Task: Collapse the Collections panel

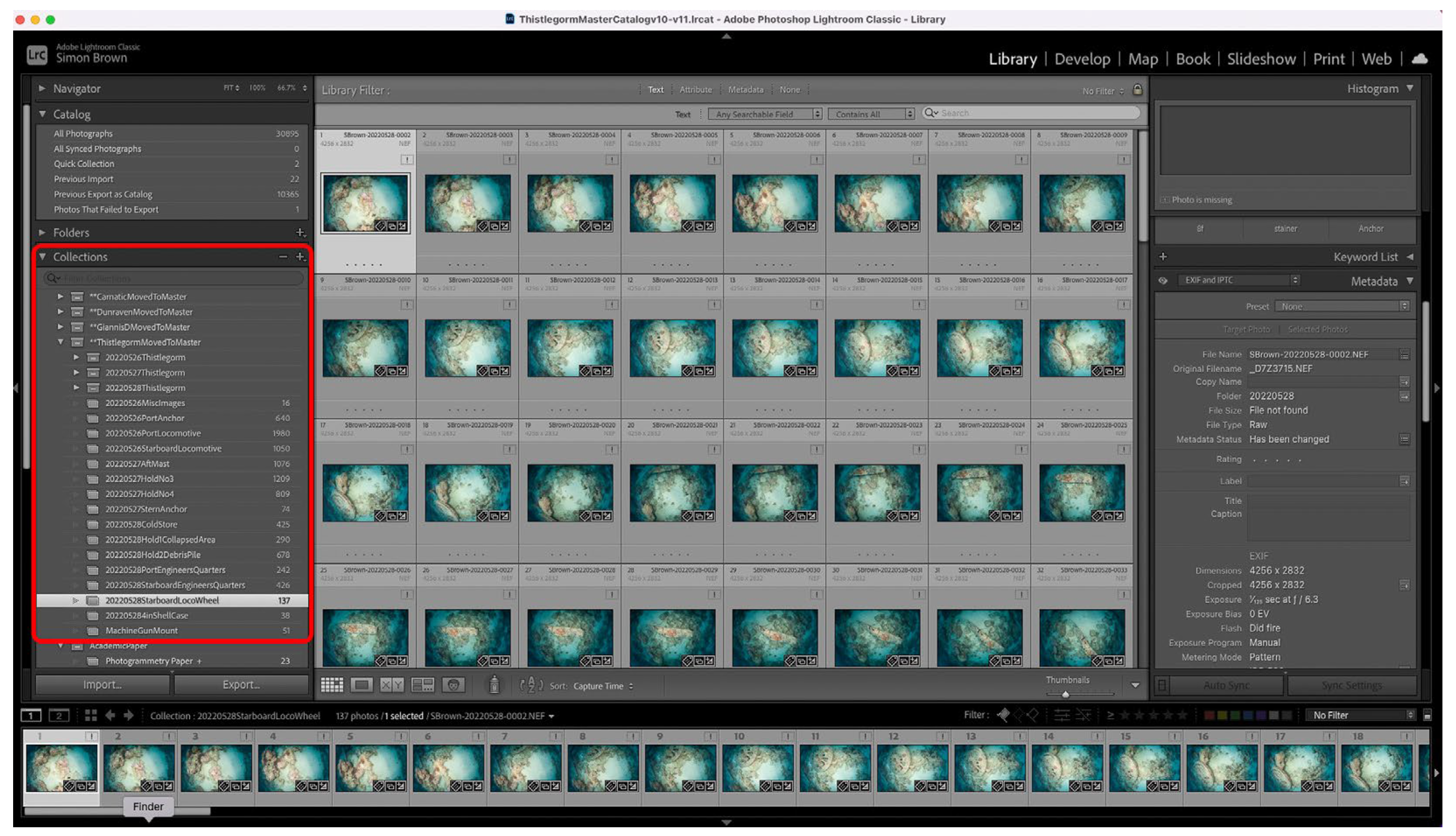Action: (42, 256)
